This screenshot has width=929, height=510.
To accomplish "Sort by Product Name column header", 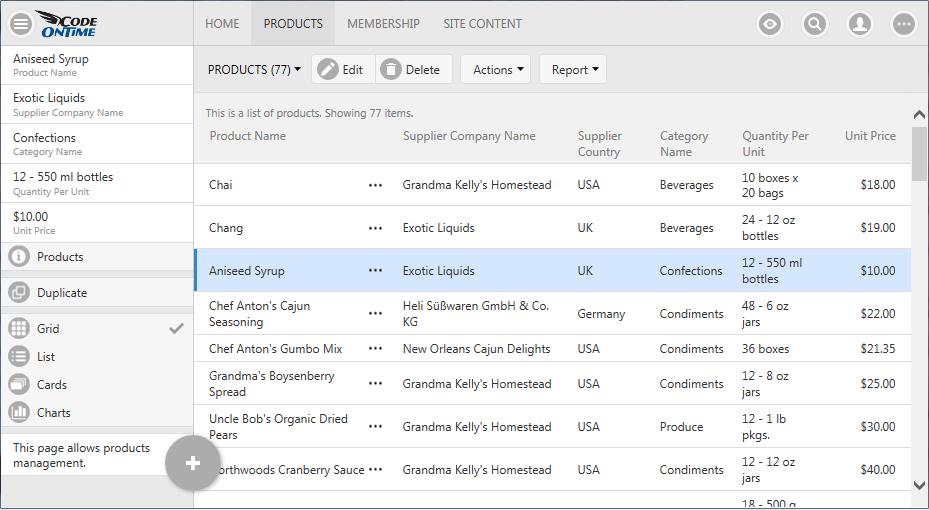I will 248,136.
